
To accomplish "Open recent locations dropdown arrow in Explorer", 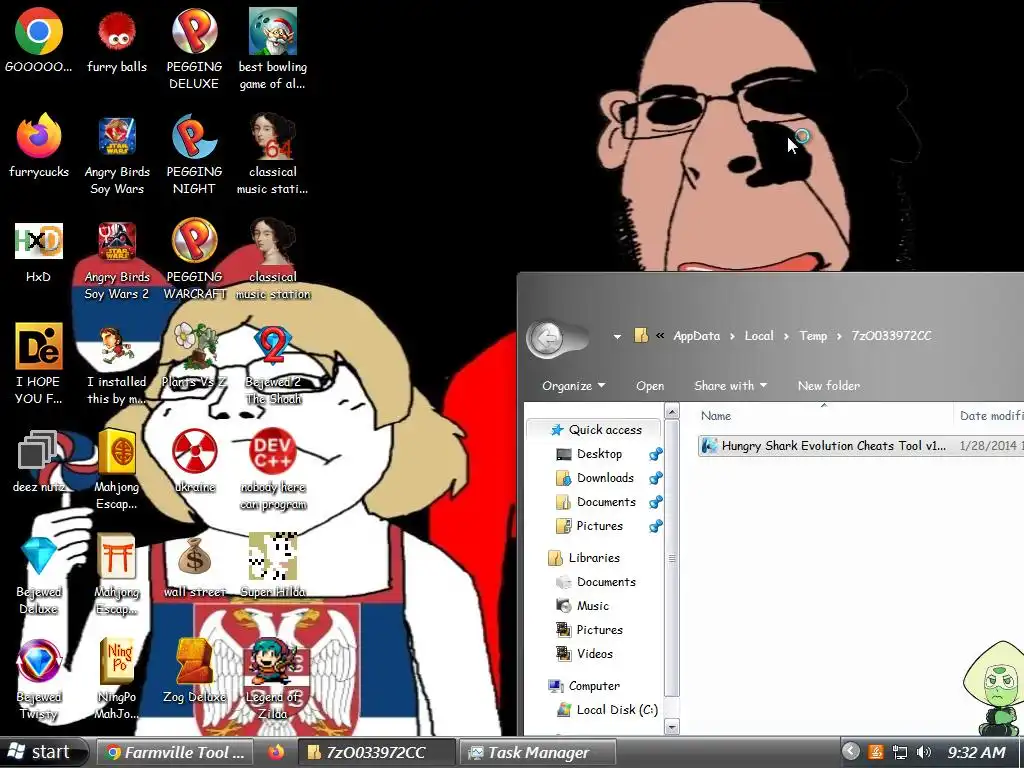I will coord(616,337).
